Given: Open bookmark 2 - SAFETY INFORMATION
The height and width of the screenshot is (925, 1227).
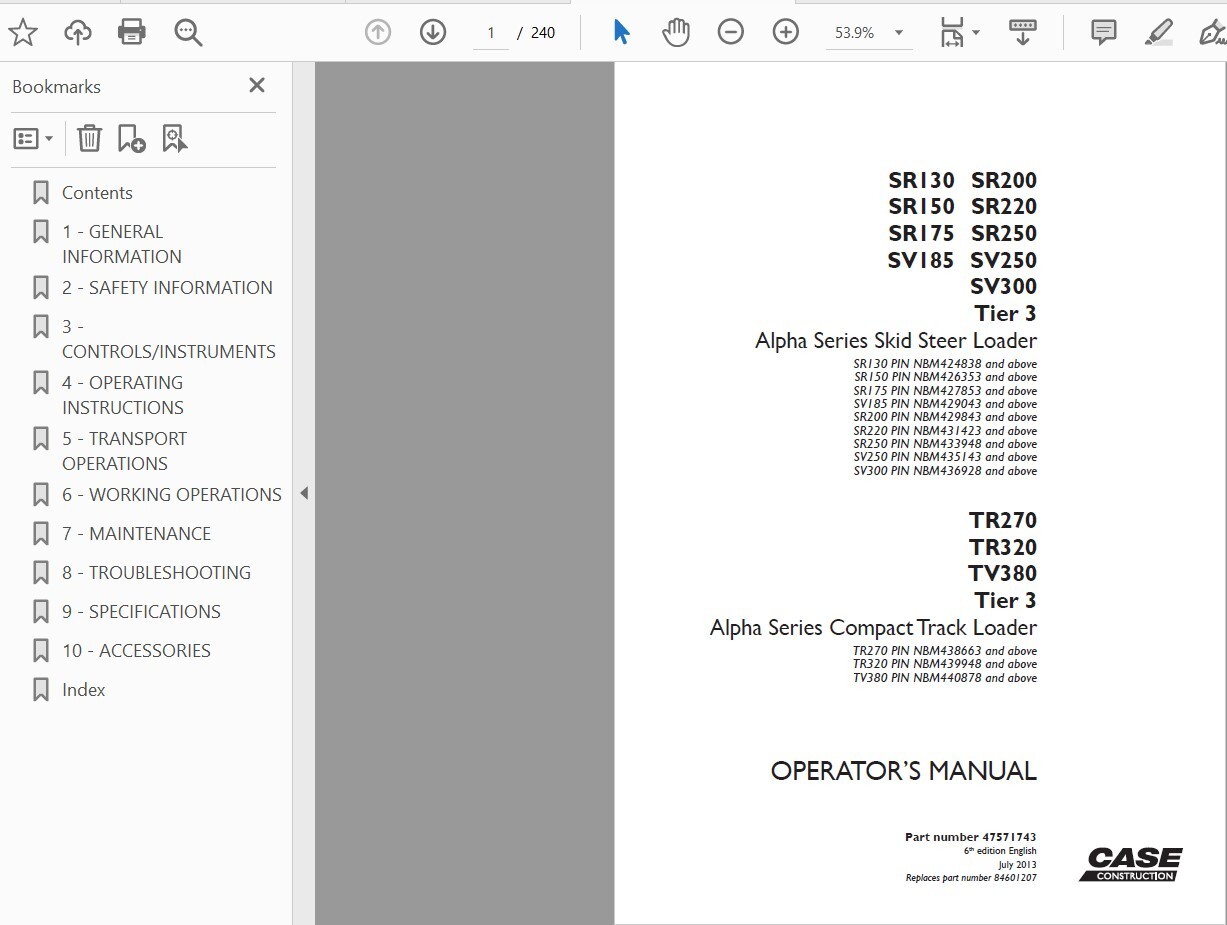Looking at the screenshot, I should (x=167, y=288).
